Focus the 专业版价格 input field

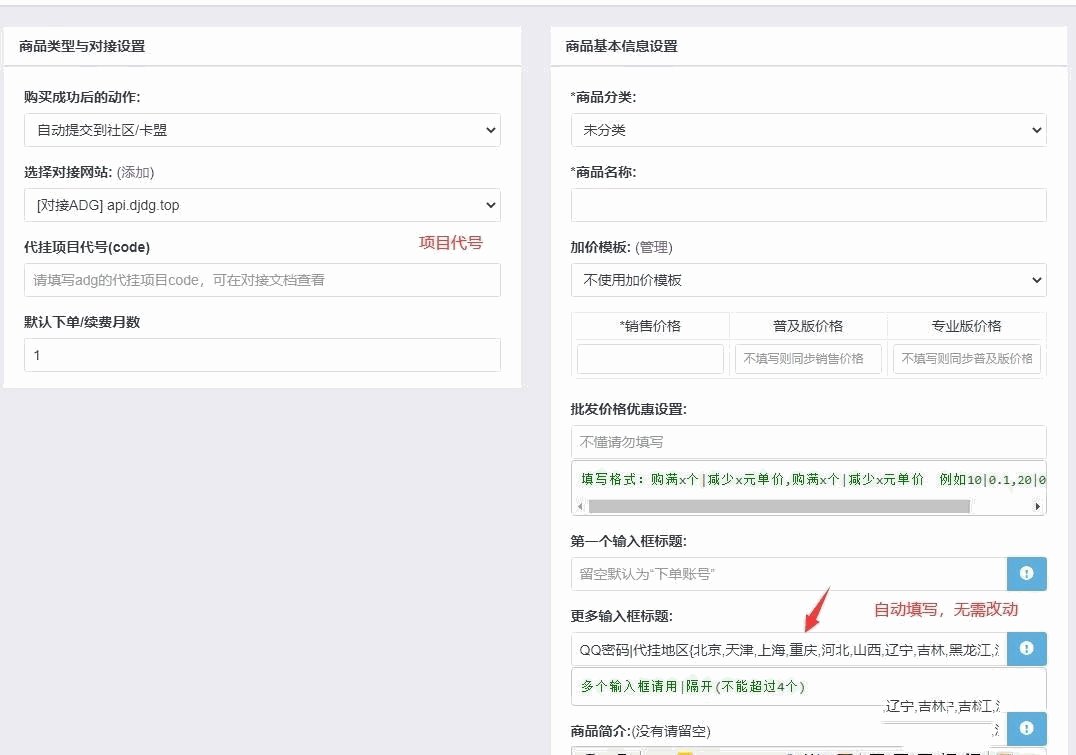[966, 359]
